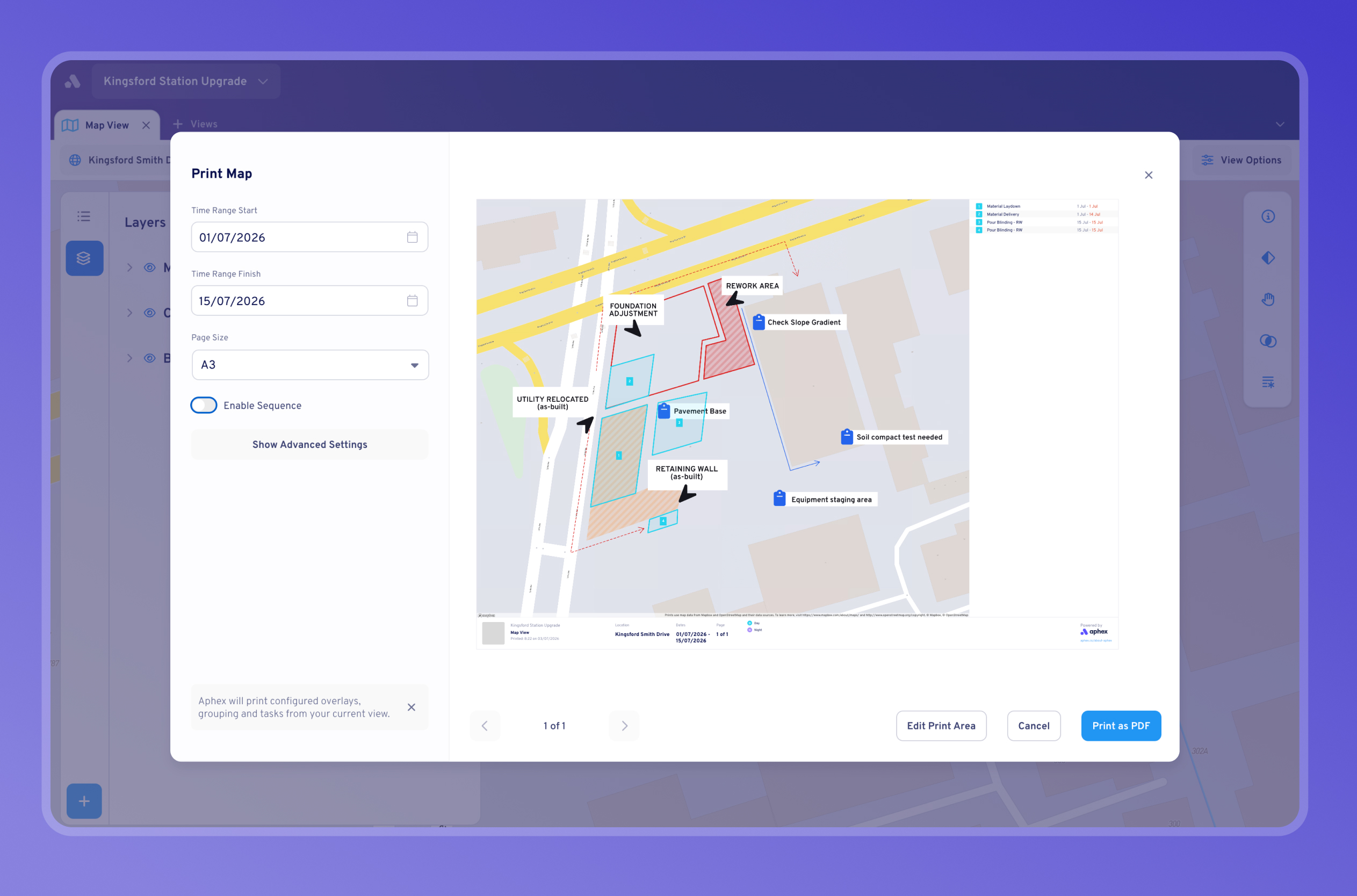Toggle visibility eye of first layer
Screen dimensions: 1357x896
point(150,268)
